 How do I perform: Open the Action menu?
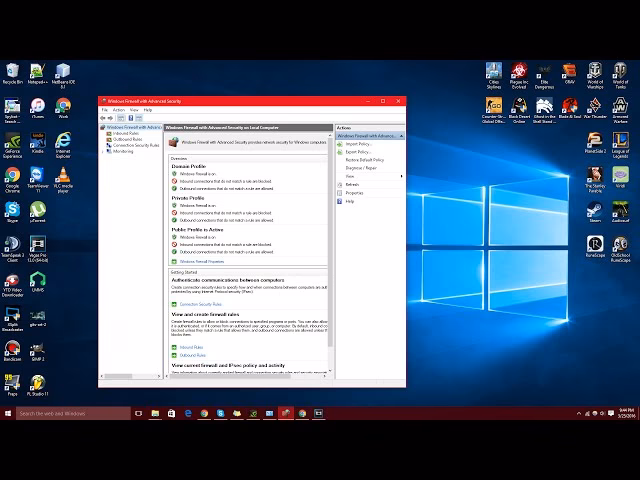coord(119,110)
